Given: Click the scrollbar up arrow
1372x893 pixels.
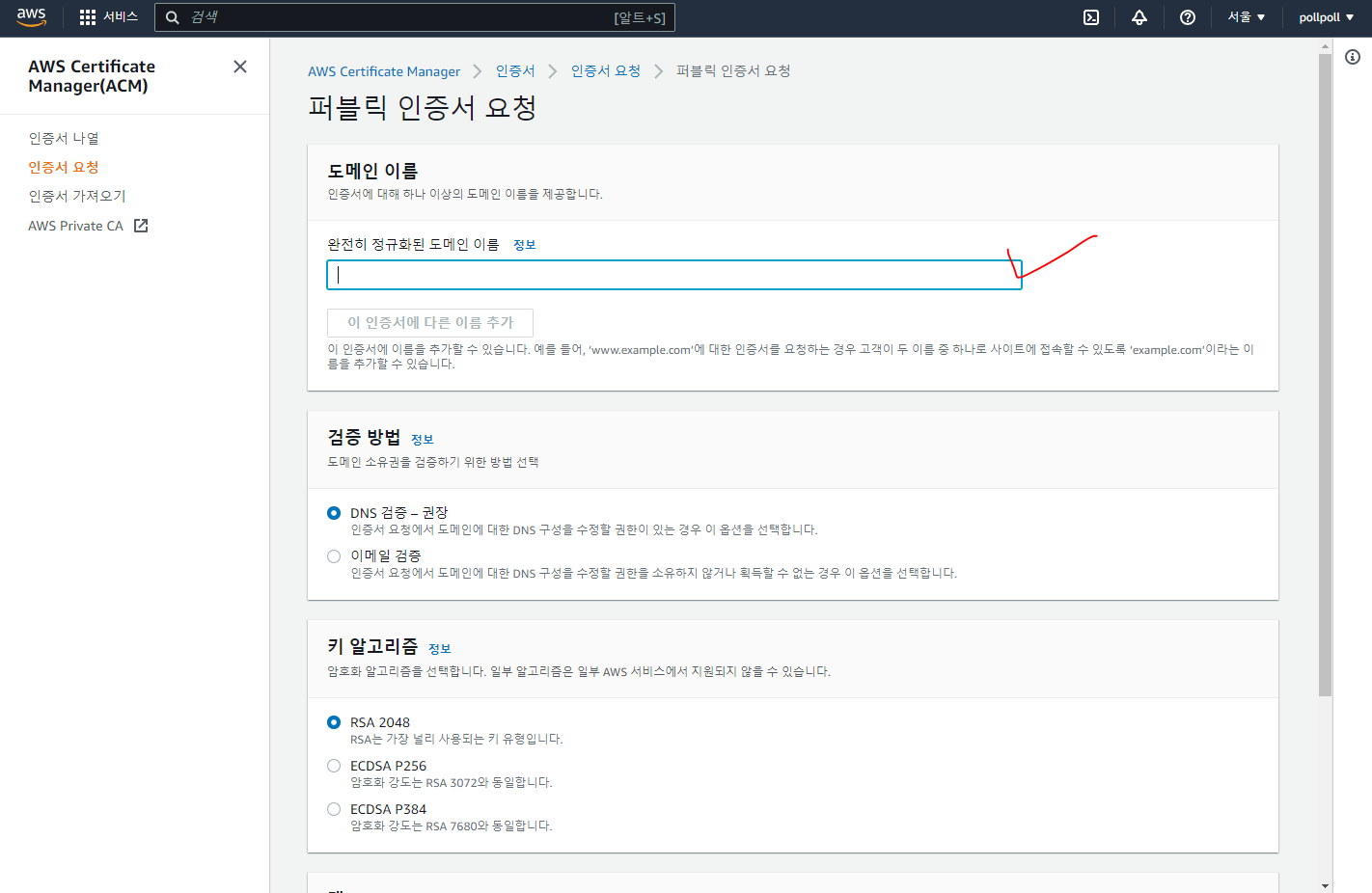Looking at the screenshot, I should (1325, 44).
